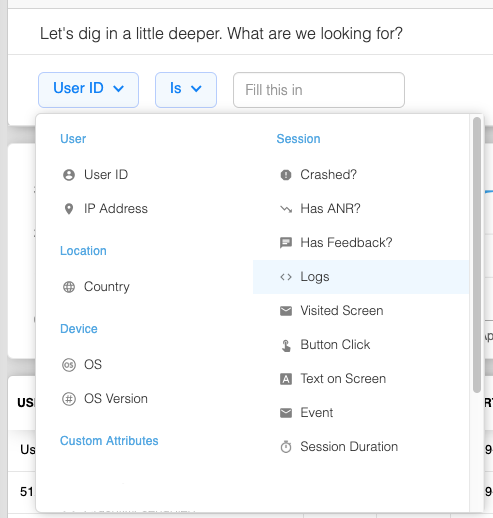This screenshot has width=493, height=518.
Task: Click the Crashed exclamation icon
Action: tap(286, 175)
